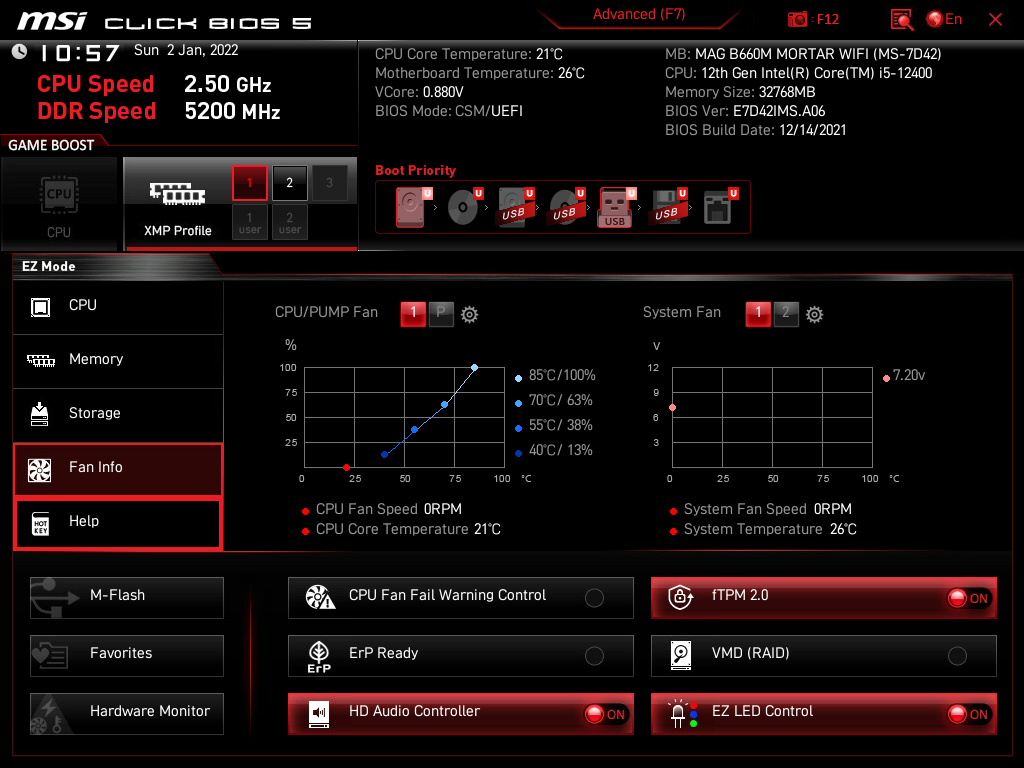Turn off HD Audio Controller

click(605, 714)
